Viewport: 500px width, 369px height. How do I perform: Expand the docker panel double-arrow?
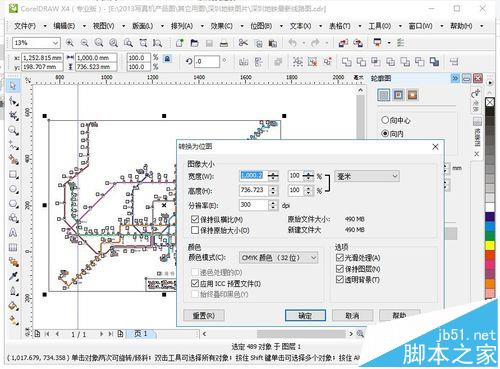tap(455, 78)
